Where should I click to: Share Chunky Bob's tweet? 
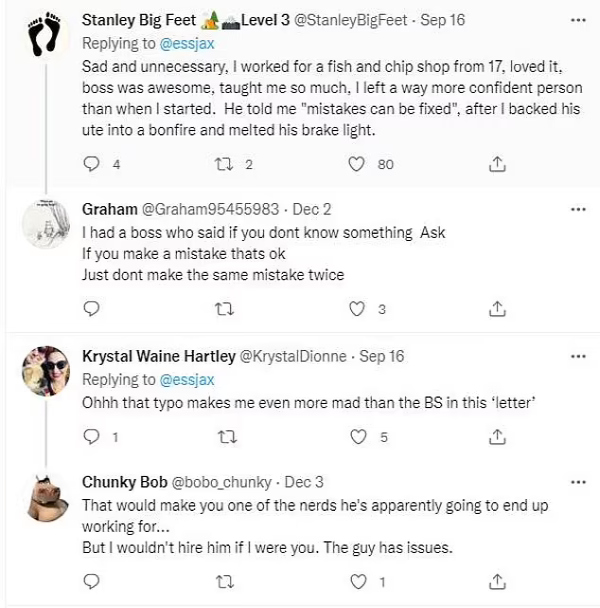tap(495, 581)
